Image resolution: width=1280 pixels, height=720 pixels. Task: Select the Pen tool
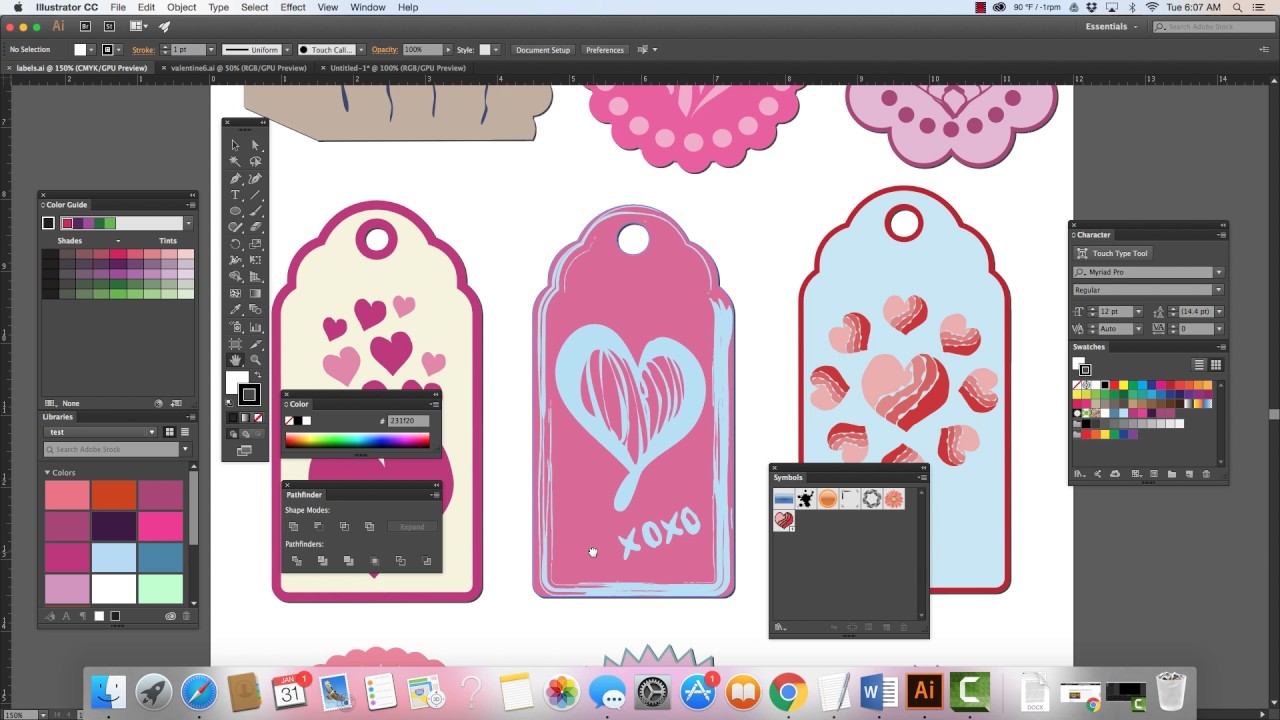click(235, 178)
